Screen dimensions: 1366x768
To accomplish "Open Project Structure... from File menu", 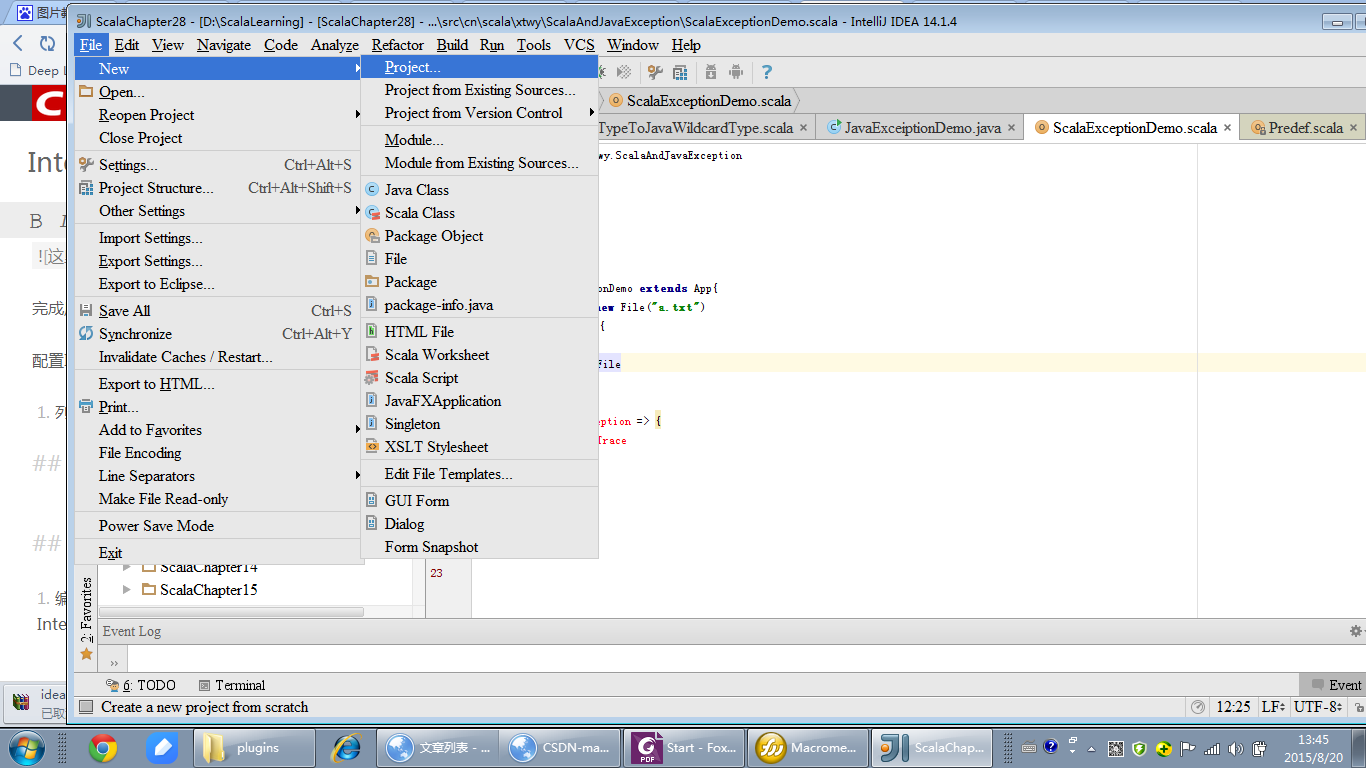I will coord(218,188).
